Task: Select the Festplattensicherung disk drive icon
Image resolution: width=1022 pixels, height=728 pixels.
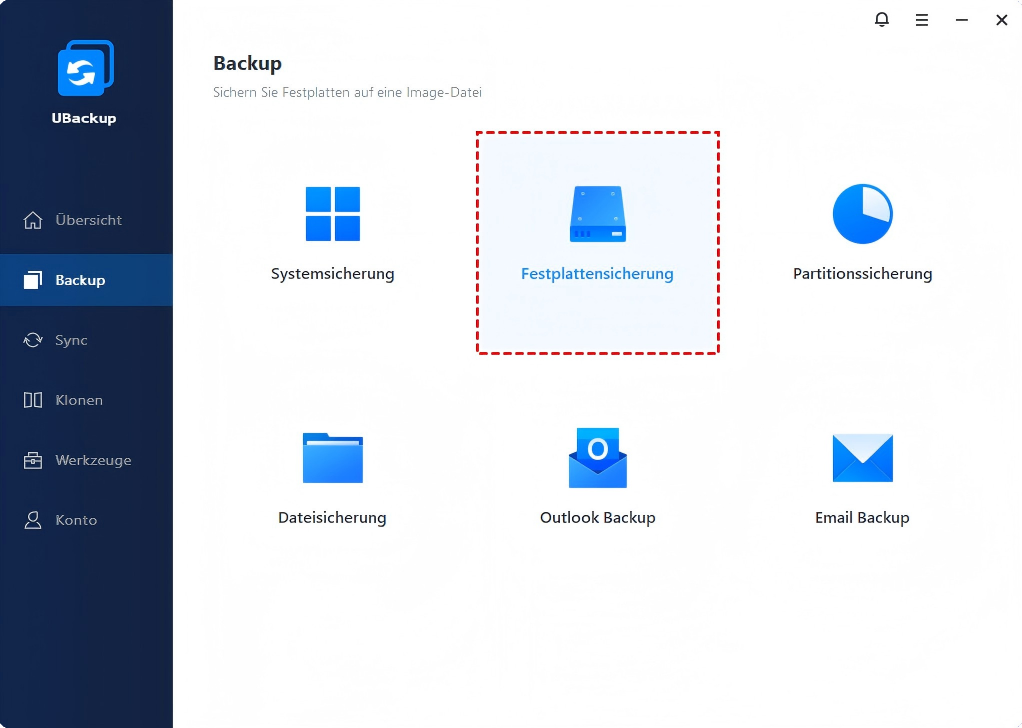Action: click(x=597, y=214)
